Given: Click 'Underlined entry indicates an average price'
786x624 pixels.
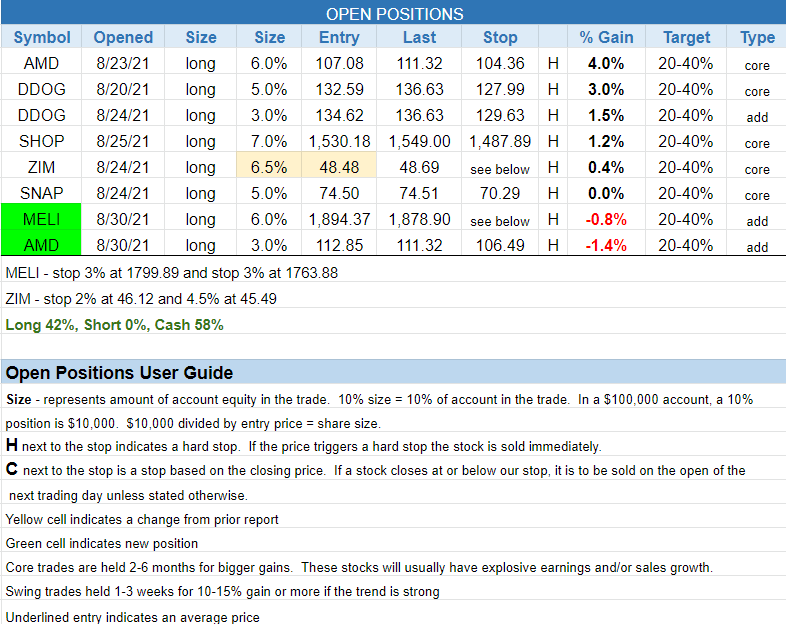Looking at the screenshot, I should point(132,617).
